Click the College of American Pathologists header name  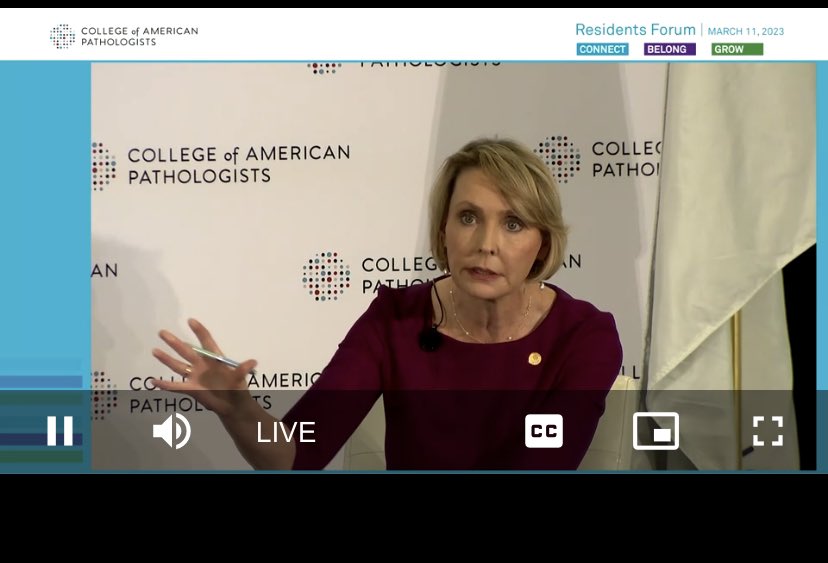[139, 36]
